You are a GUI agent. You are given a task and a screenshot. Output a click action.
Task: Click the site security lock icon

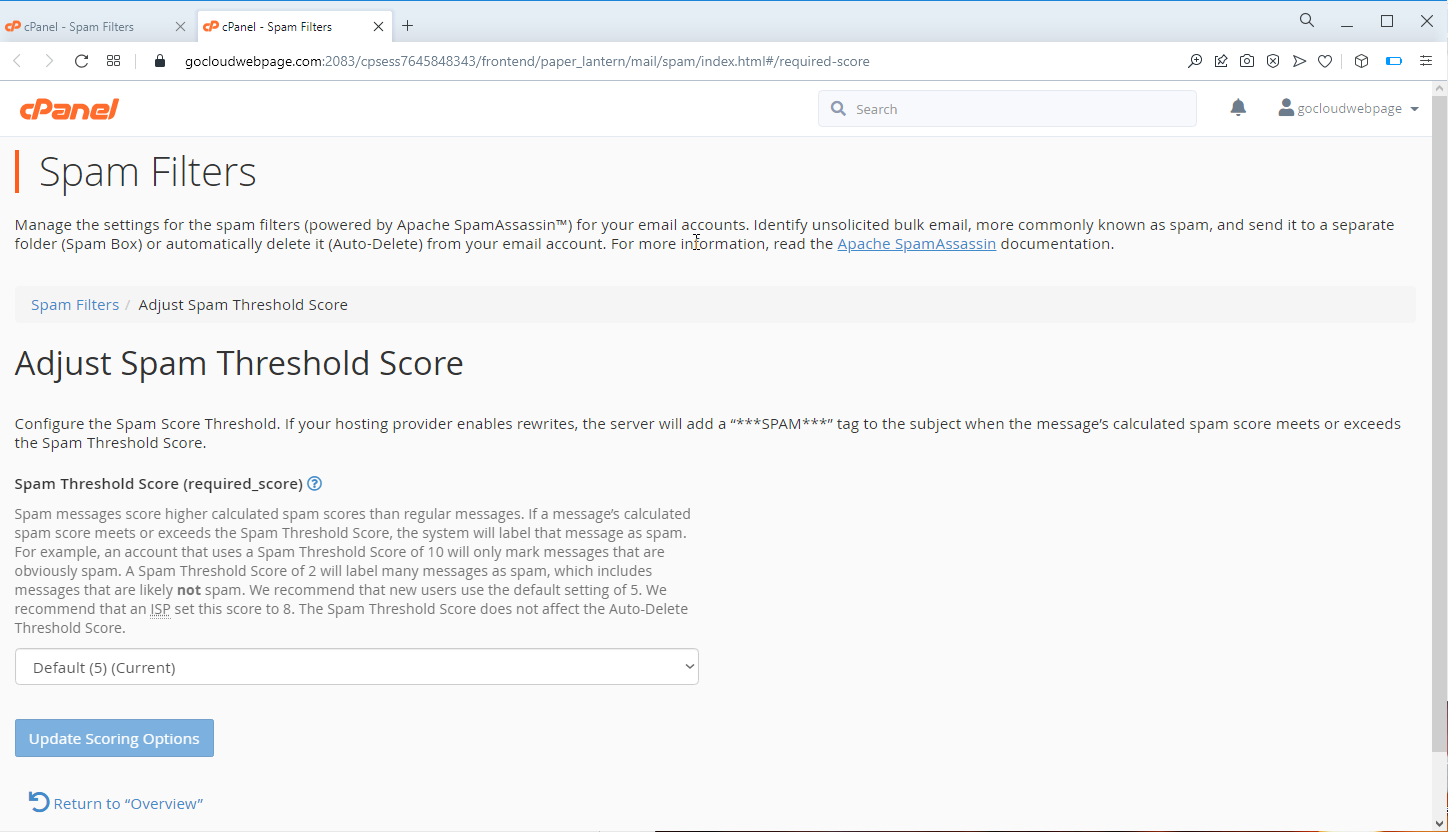160,61
